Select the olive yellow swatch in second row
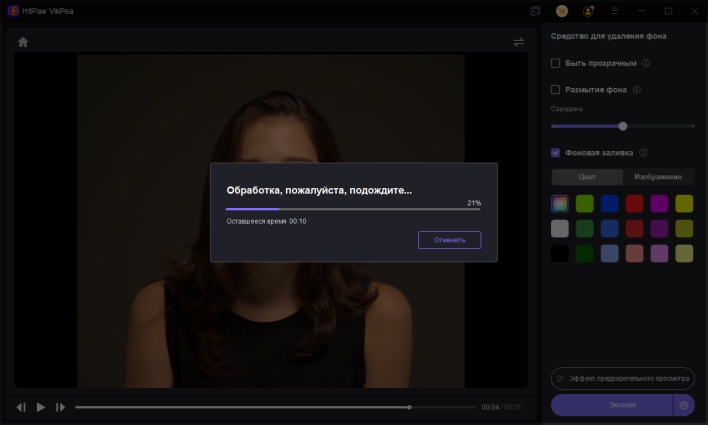The image size is (708, 425). click(684, 229)
